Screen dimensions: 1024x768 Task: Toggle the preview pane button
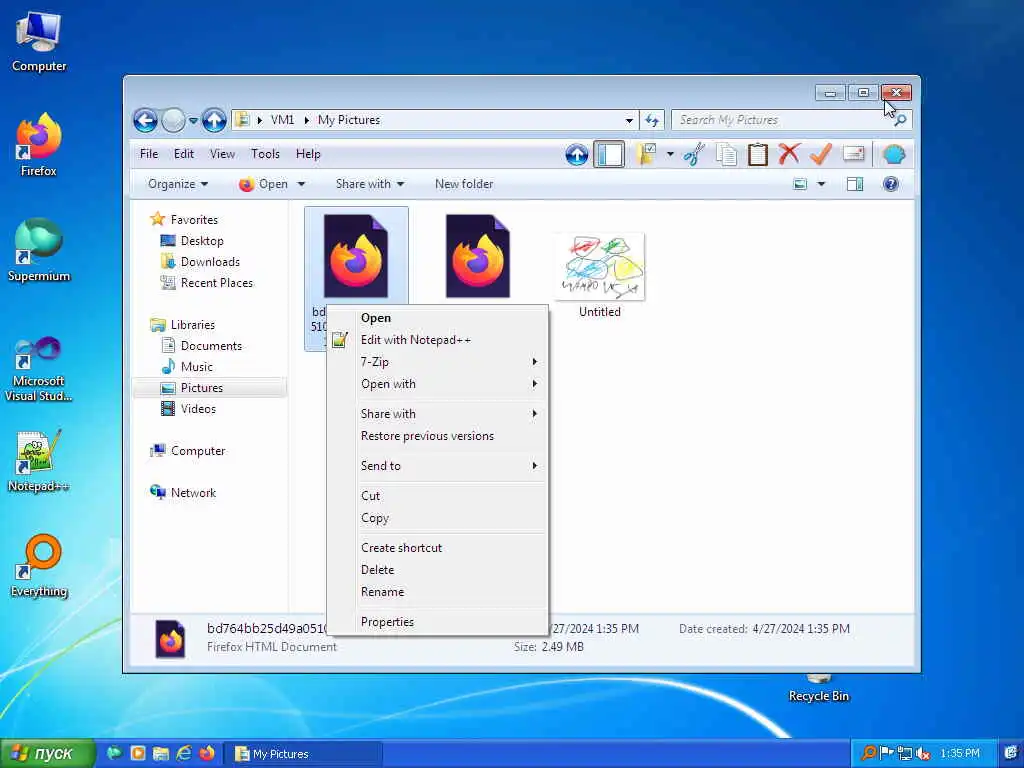click(x=855, y=184)
